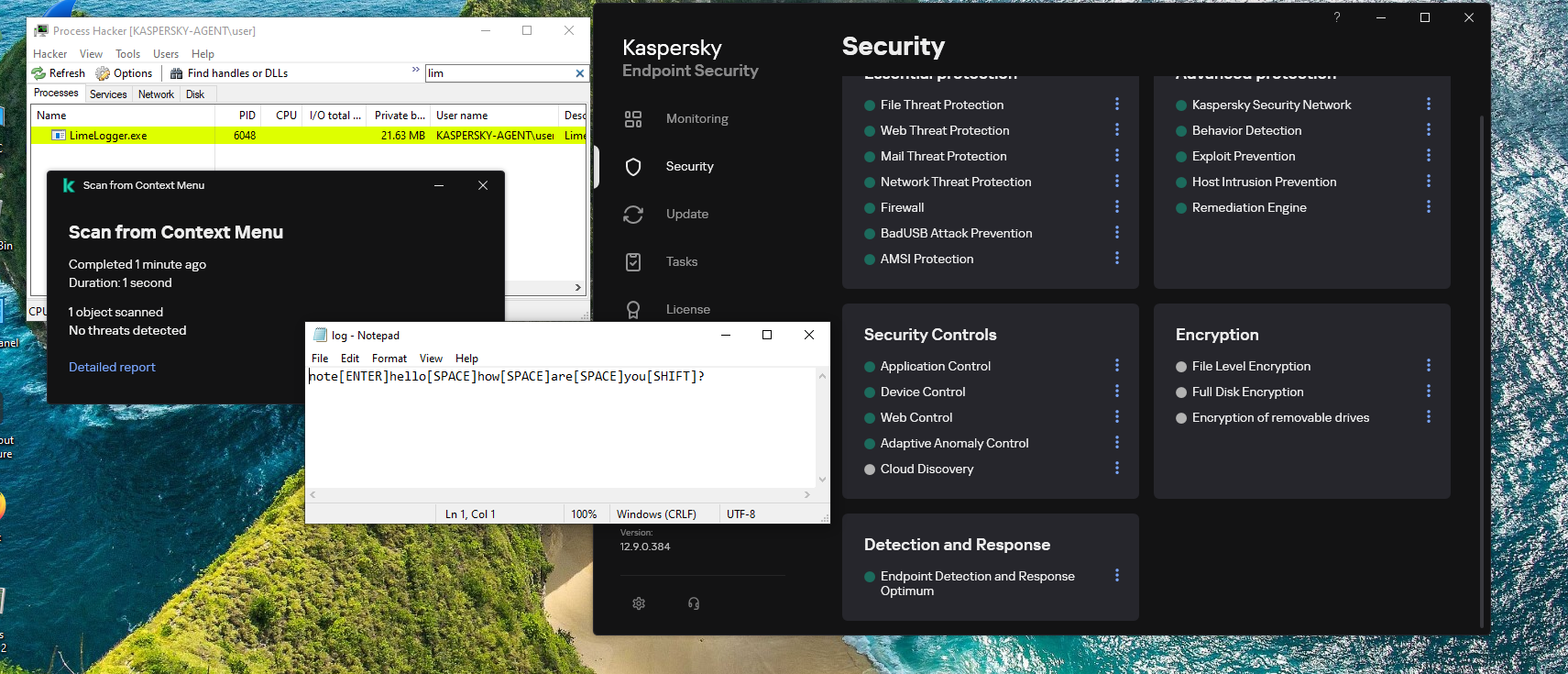Open the Tools menu in Process Hacker
1568x674 pixels.
point(127,54)
